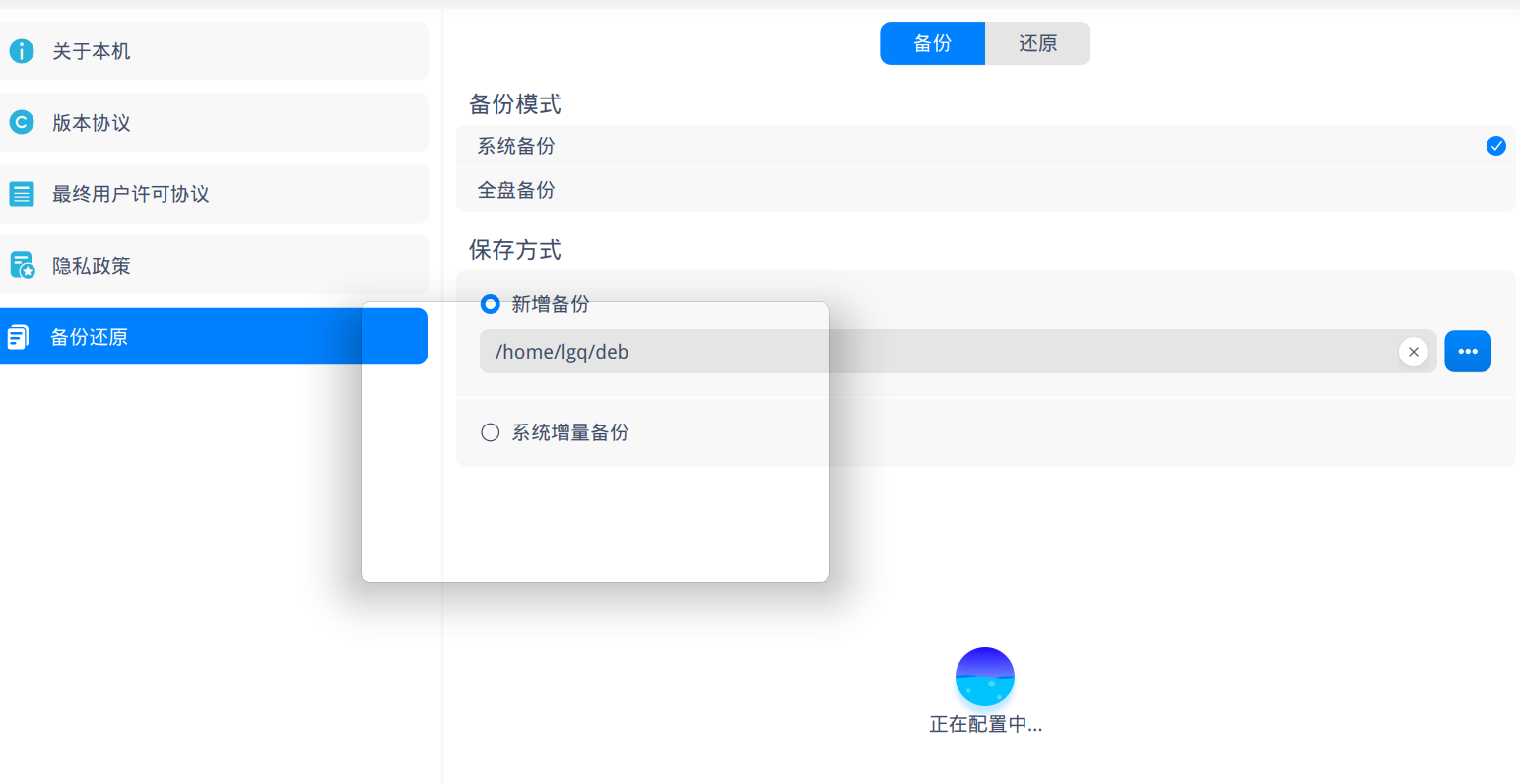
Task: Click the 备份模式 heading
Action: pos(515,104)
